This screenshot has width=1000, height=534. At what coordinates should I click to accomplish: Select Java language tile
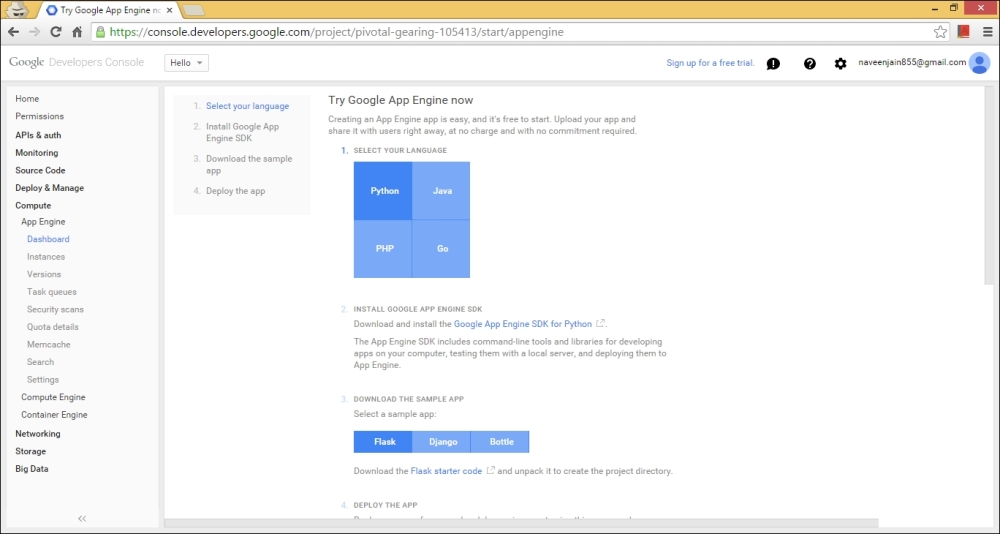point(441,191)
